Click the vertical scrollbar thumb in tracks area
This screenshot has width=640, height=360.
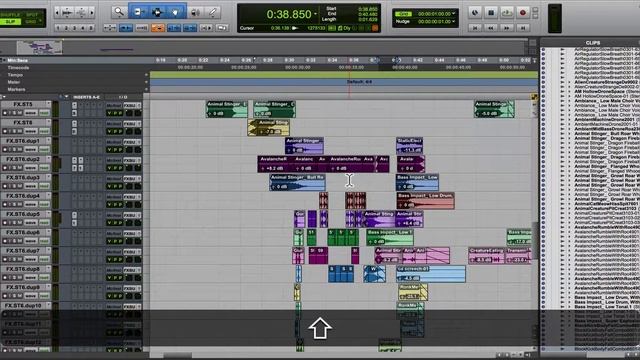[x=534, y=240]
